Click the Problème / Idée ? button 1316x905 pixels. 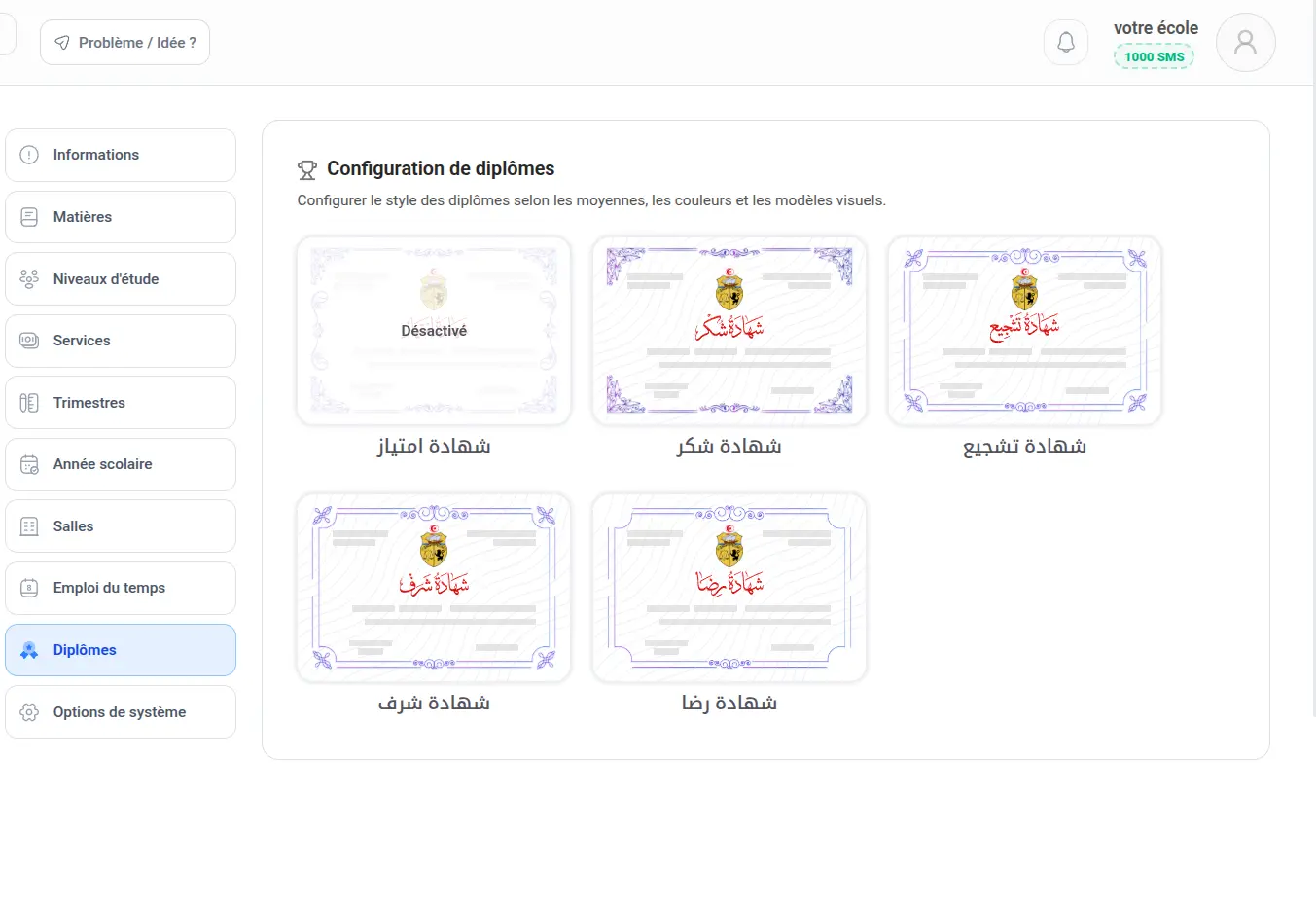pos(124,43)
